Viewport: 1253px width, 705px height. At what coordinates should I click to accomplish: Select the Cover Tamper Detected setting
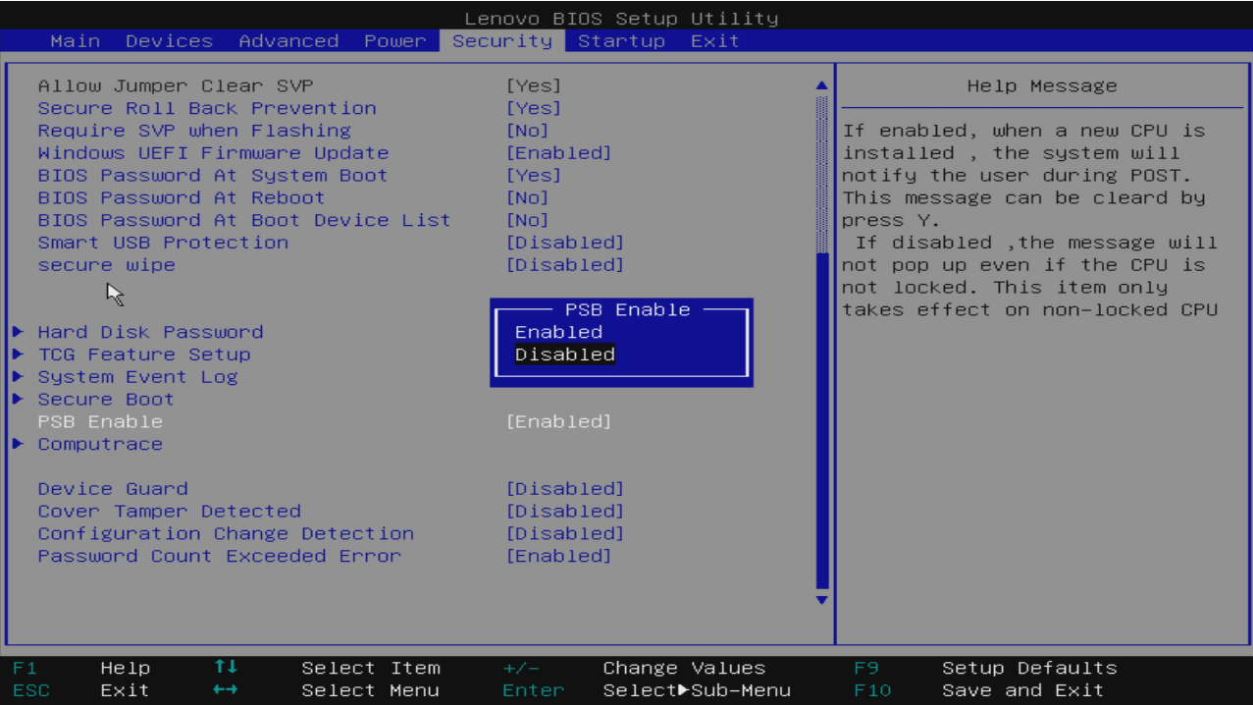(169, 511)
